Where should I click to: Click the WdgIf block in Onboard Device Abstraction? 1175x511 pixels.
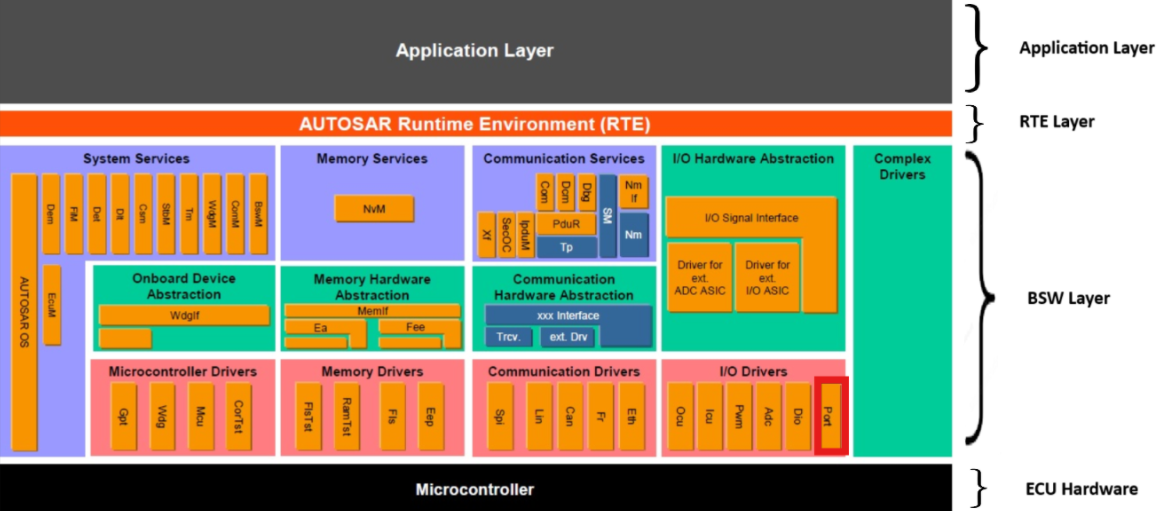pyautogui.click(x=184, y=315)
